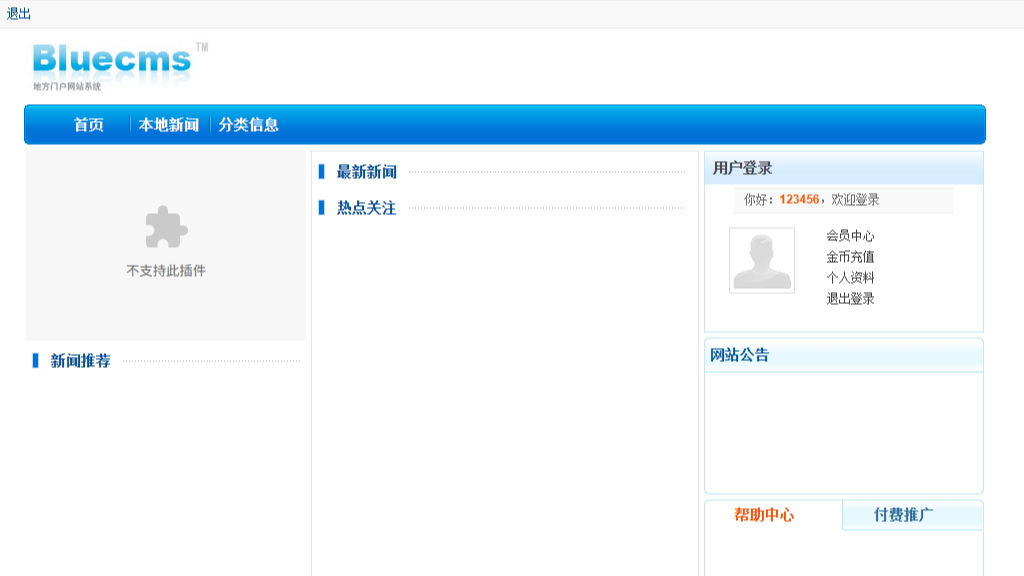Open 会员中心 from the user panel
Image resolution: width=1024 pixels, height=576 pixels.
pyautogui.click(x=849, y=239)
